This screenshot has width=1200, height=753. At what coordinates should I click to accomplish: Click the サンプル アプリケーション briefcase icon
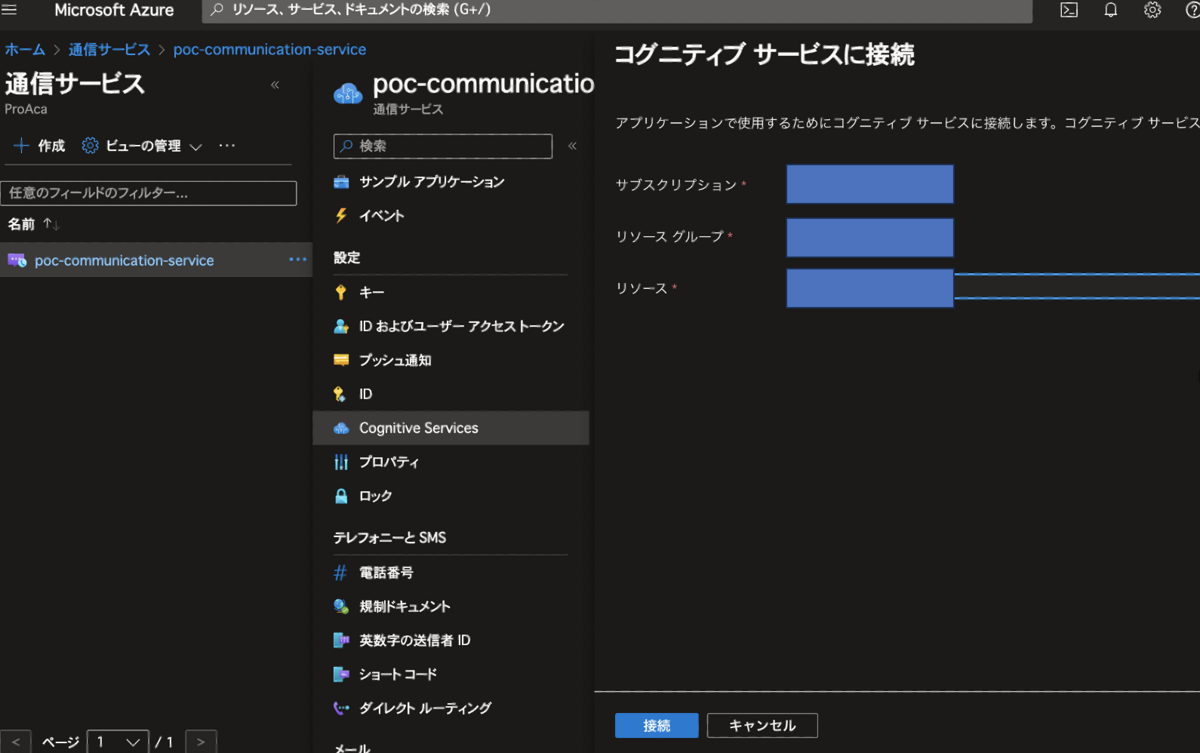(x=341, y=182)
